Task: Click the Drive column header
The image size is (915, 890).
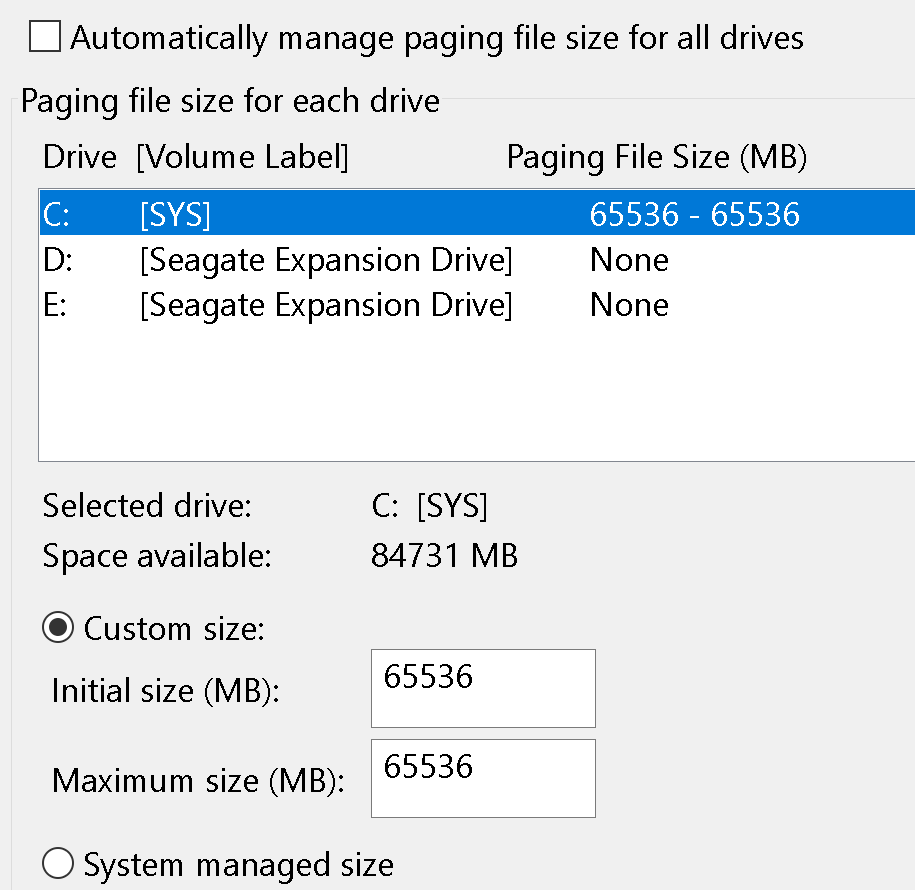Action: [79, 158]
